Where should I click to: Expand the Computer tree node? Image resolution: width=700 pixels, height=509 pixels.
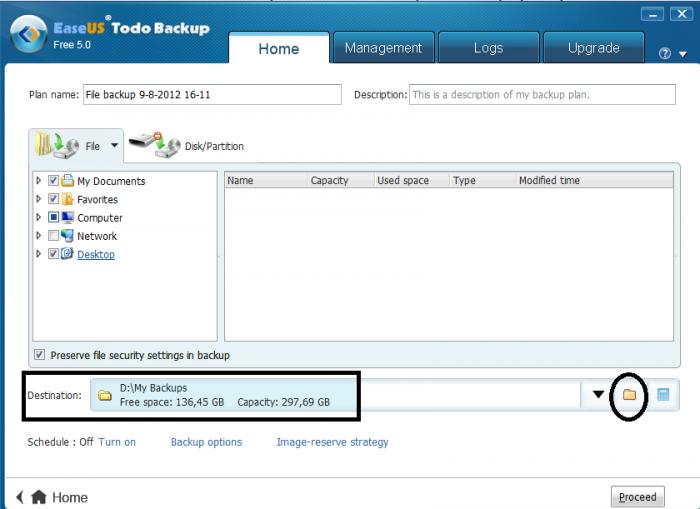point(39,217)
